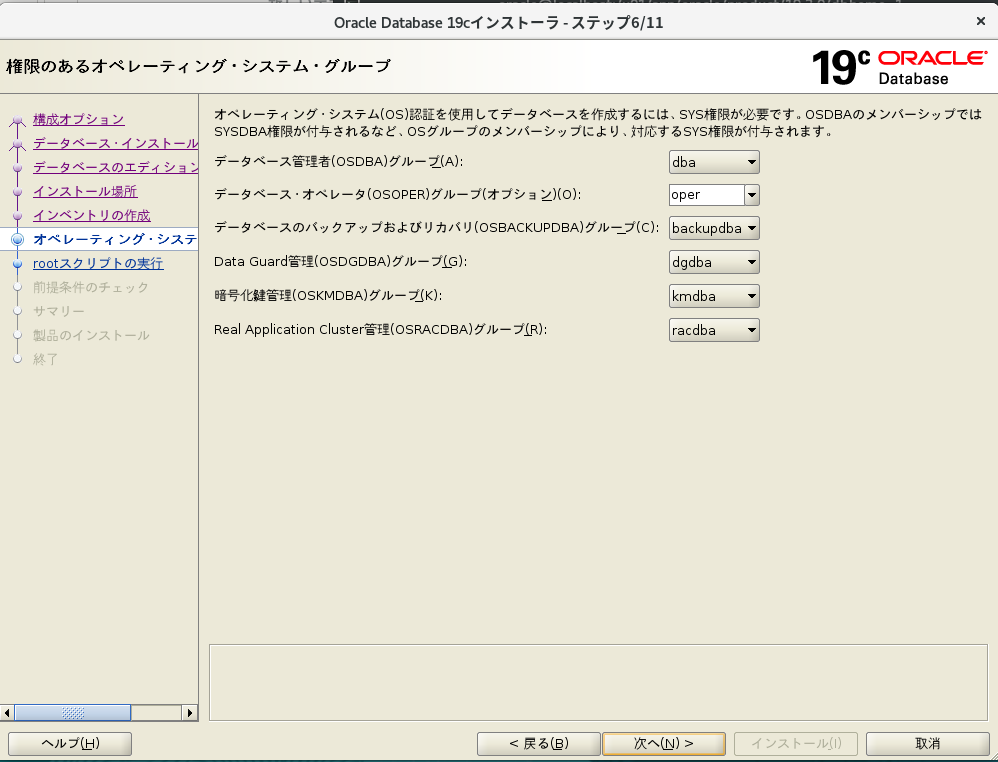Screen dimensions: 998x762
Task: Expand the OSBACKUPDBA group dropdown
Action: tap(714, 228)
